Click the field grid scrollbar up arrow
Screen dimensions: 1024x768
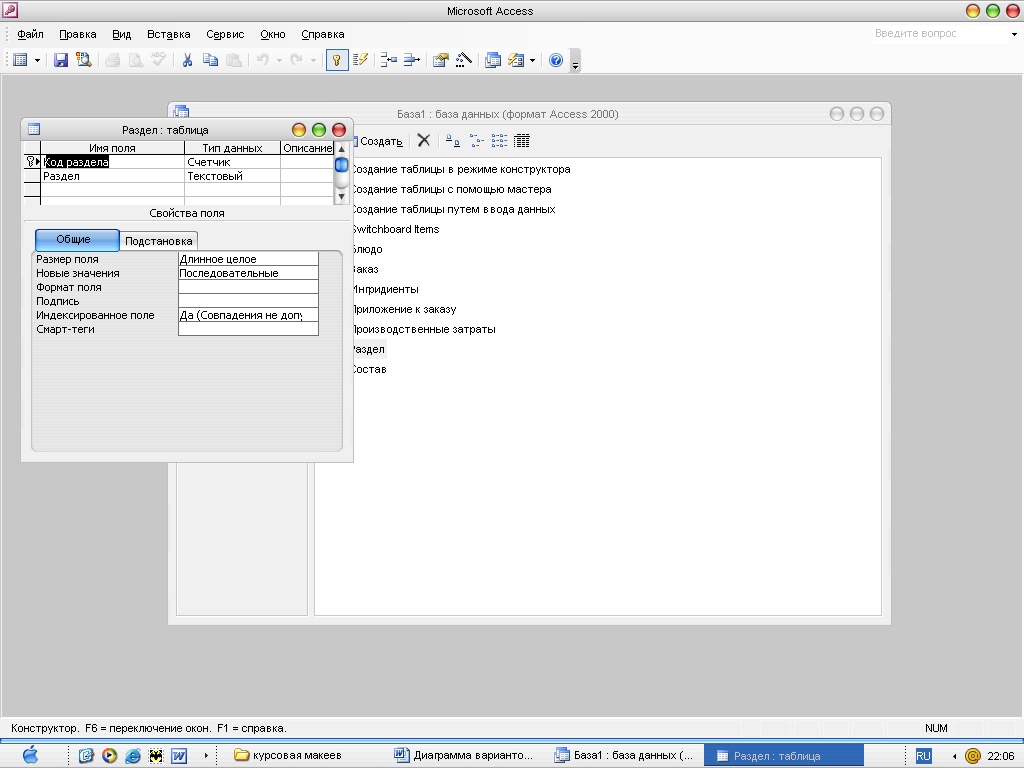[x=341, y=149]
